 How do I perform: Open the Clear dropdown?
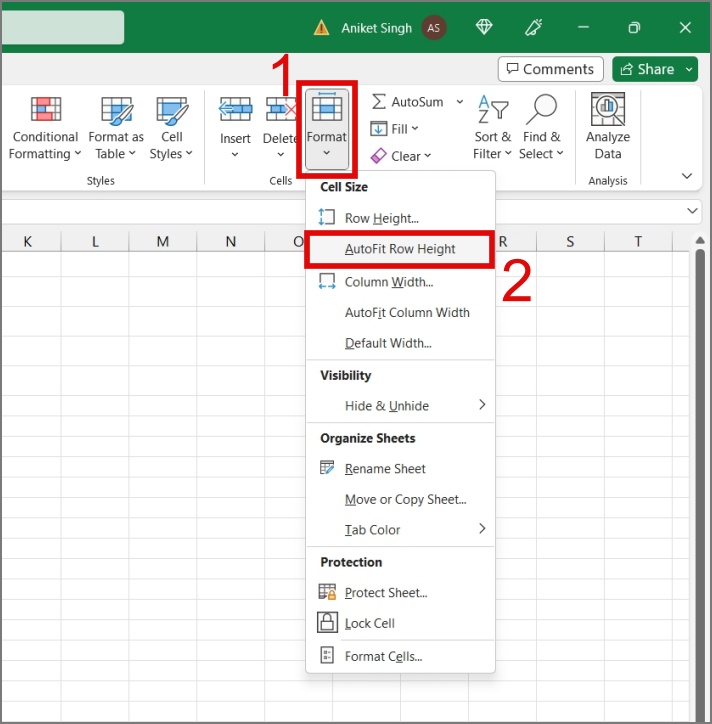coord(401,156)
